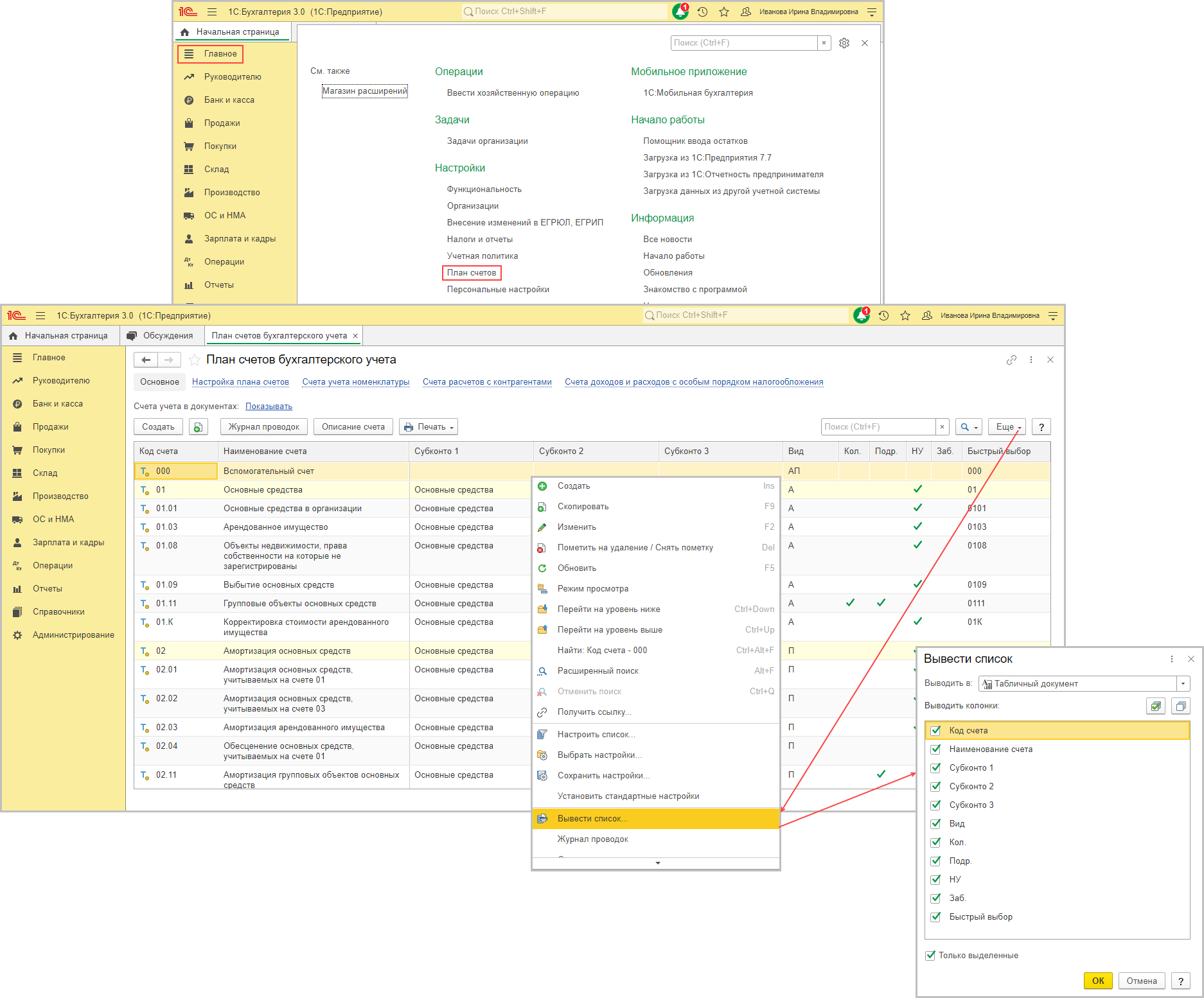
Task: Open the main menu hamburger in the lower window
Action: tap(40, 315)
